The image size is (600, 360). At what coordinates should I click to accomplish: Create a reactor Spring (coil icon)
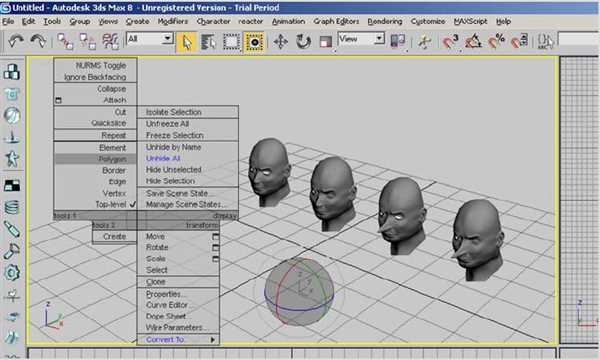[x=12, y=207]
